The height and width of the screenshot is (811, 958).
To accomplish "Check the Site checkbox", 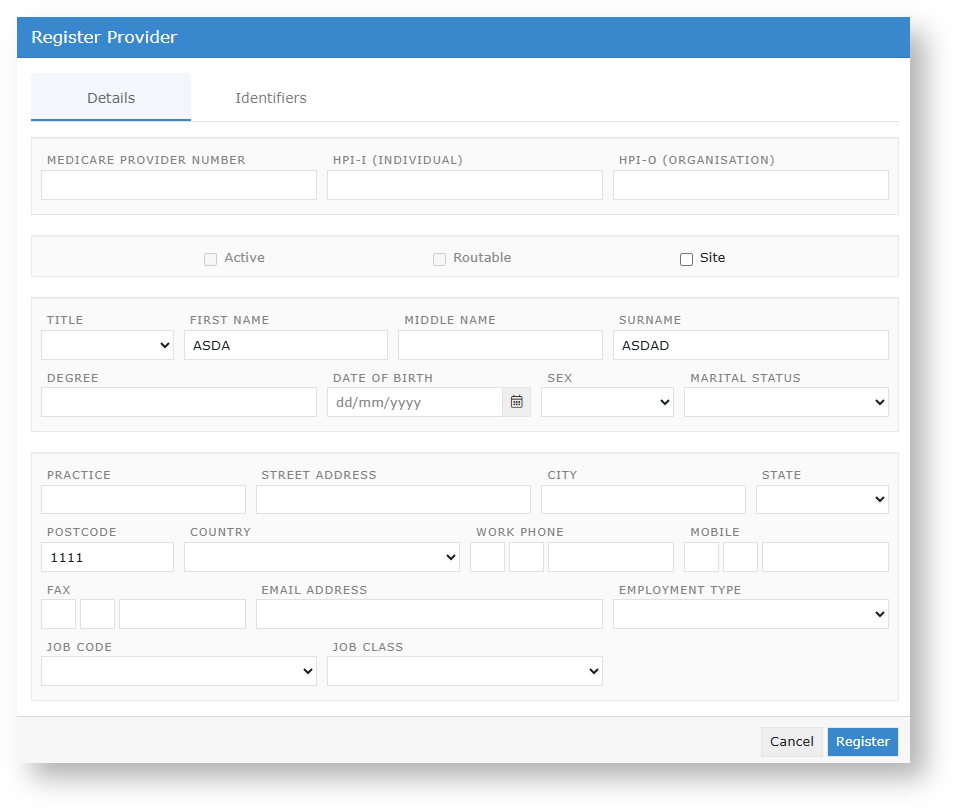I will [686, 259].
